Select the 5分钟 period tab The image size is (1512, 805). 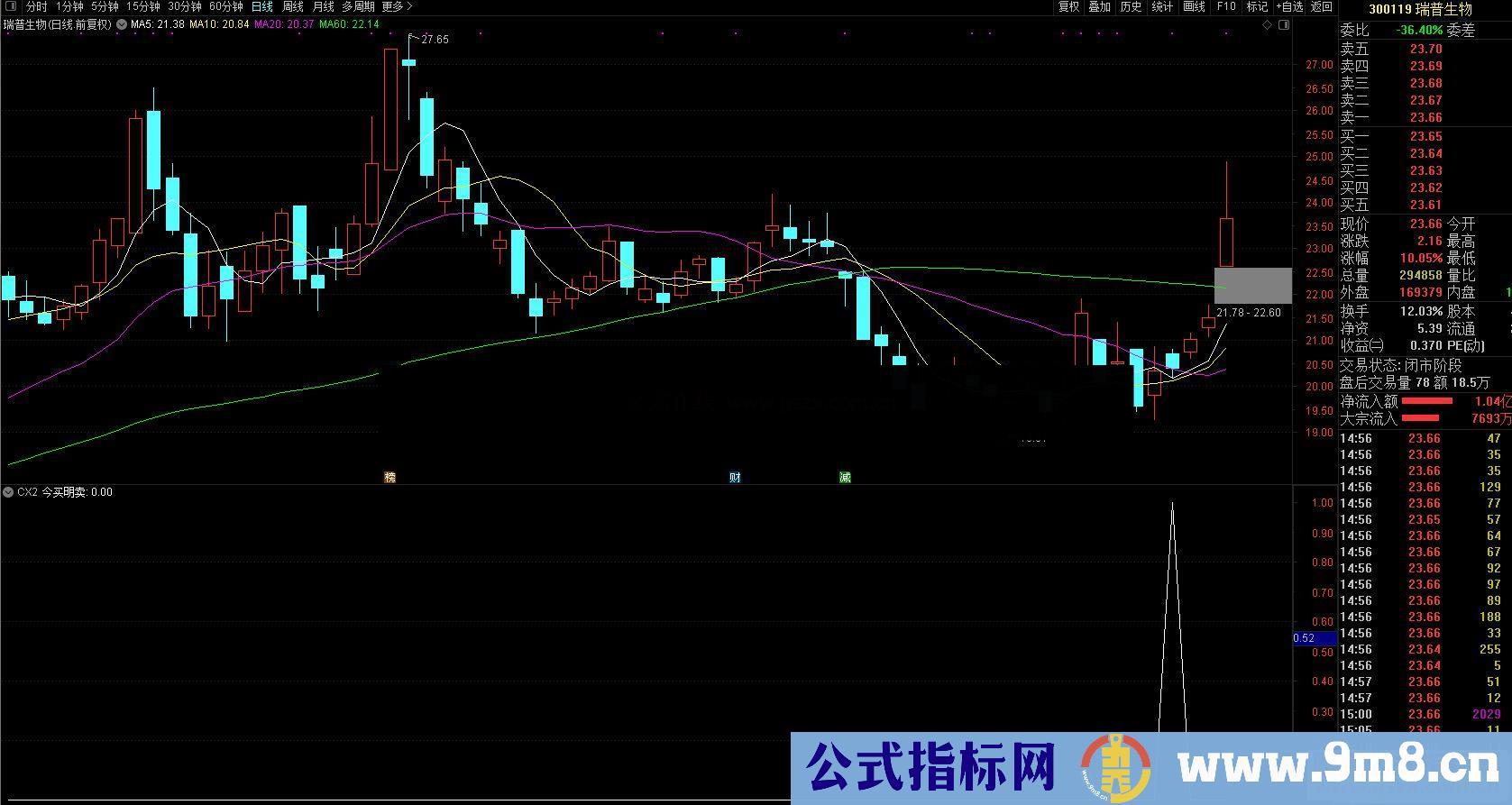point(105,6)
